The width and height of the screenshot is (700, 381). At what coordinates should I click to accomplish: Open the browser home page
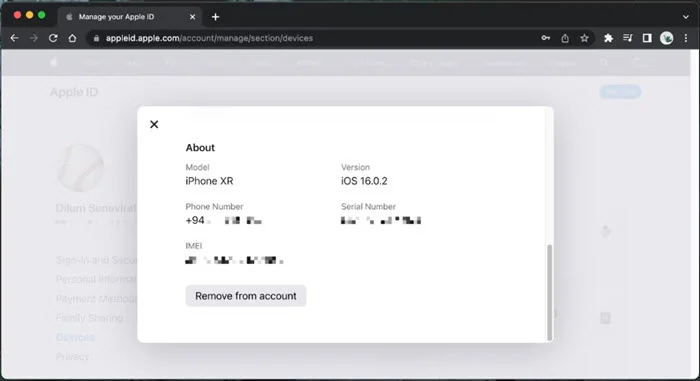click(x=72, y=38)
